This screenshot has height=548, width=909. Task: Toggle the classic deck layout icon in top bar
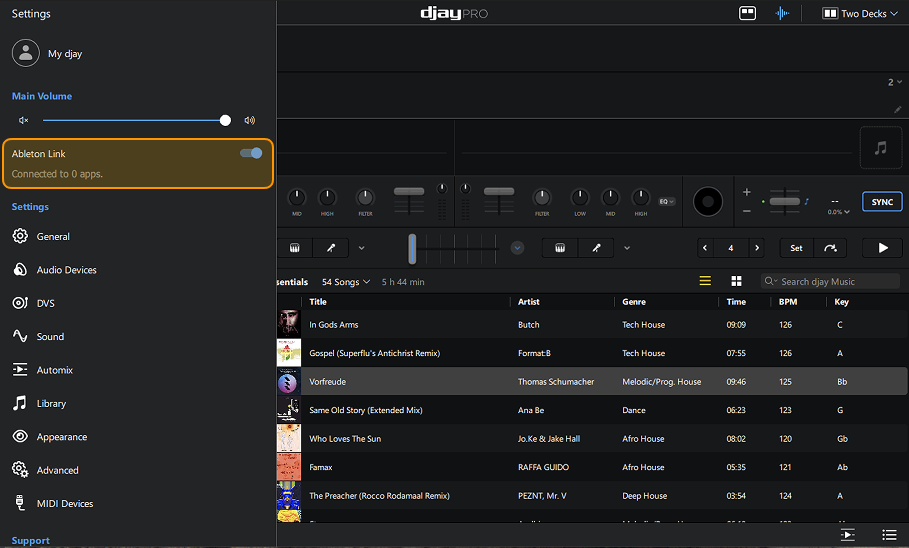pos(747,13)
